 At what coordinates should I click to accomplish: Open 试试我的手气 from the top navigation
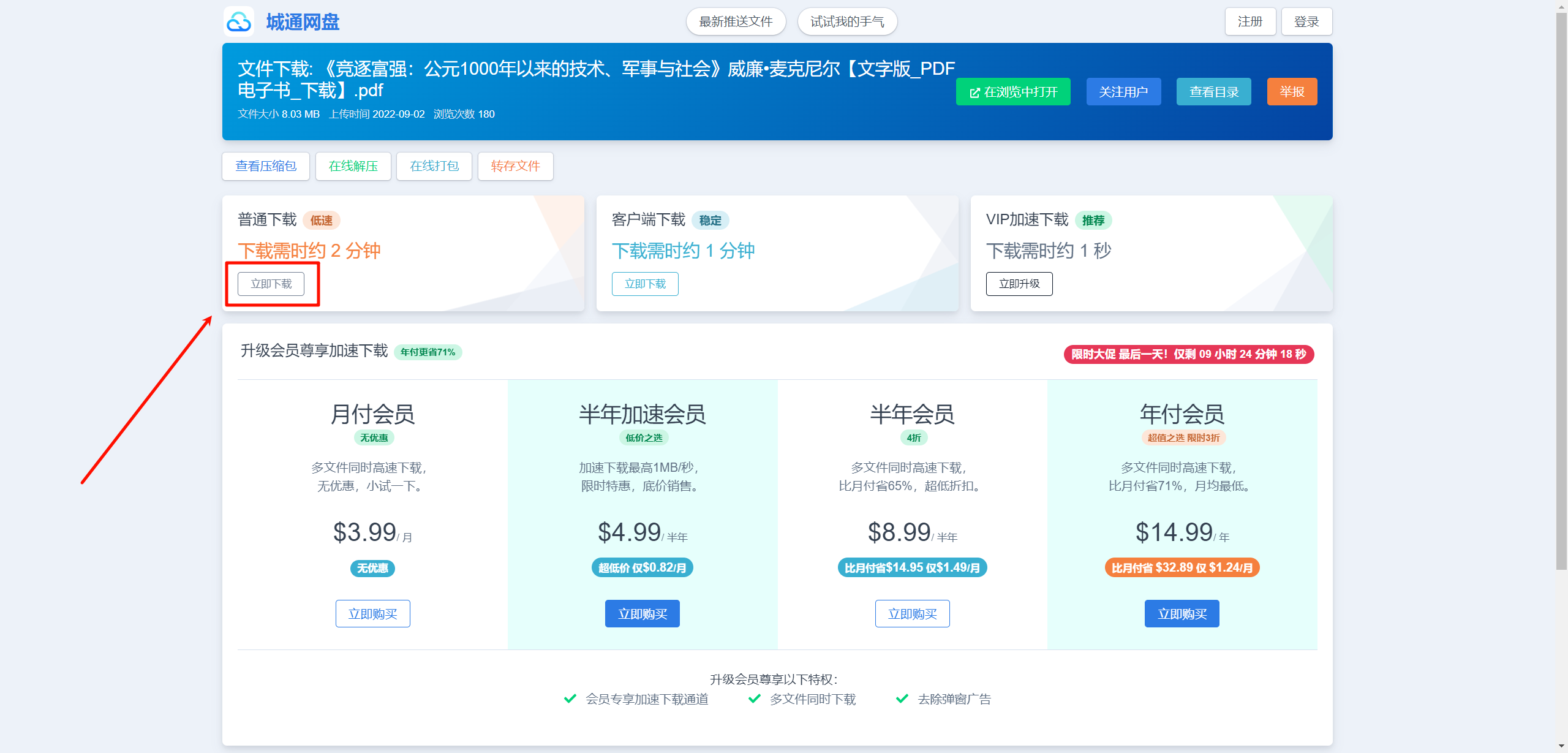(x=847, y=22)
